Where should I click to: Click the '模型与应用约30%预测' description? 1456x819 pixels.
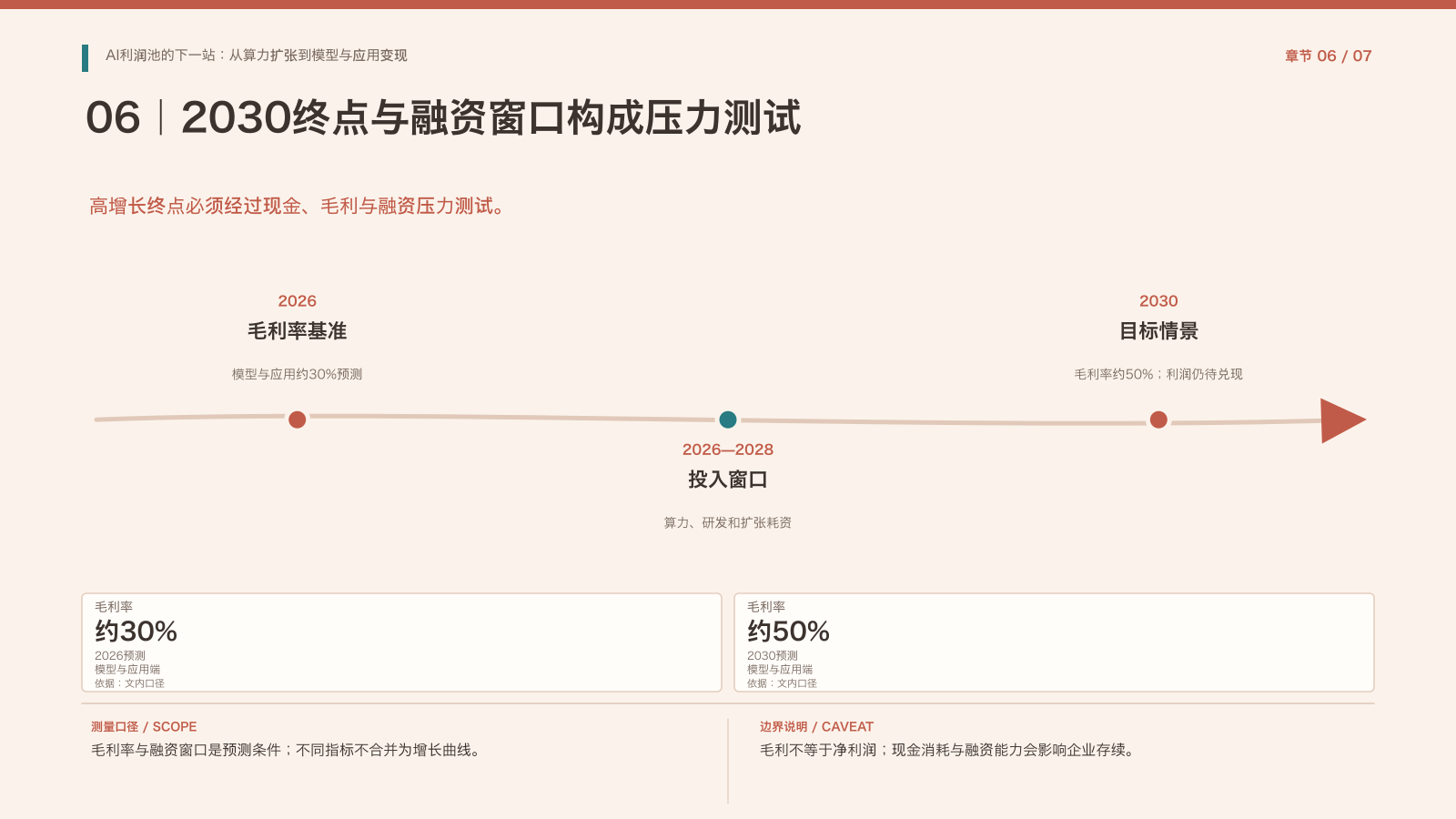click(297, 374)
